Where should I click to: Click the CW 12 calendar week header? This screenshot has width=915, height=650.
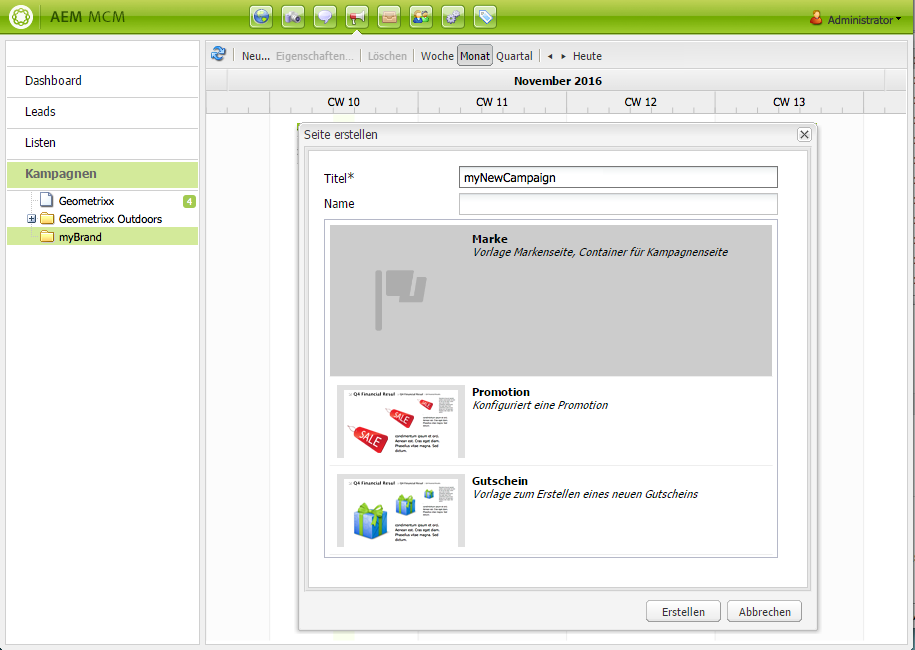641,102
